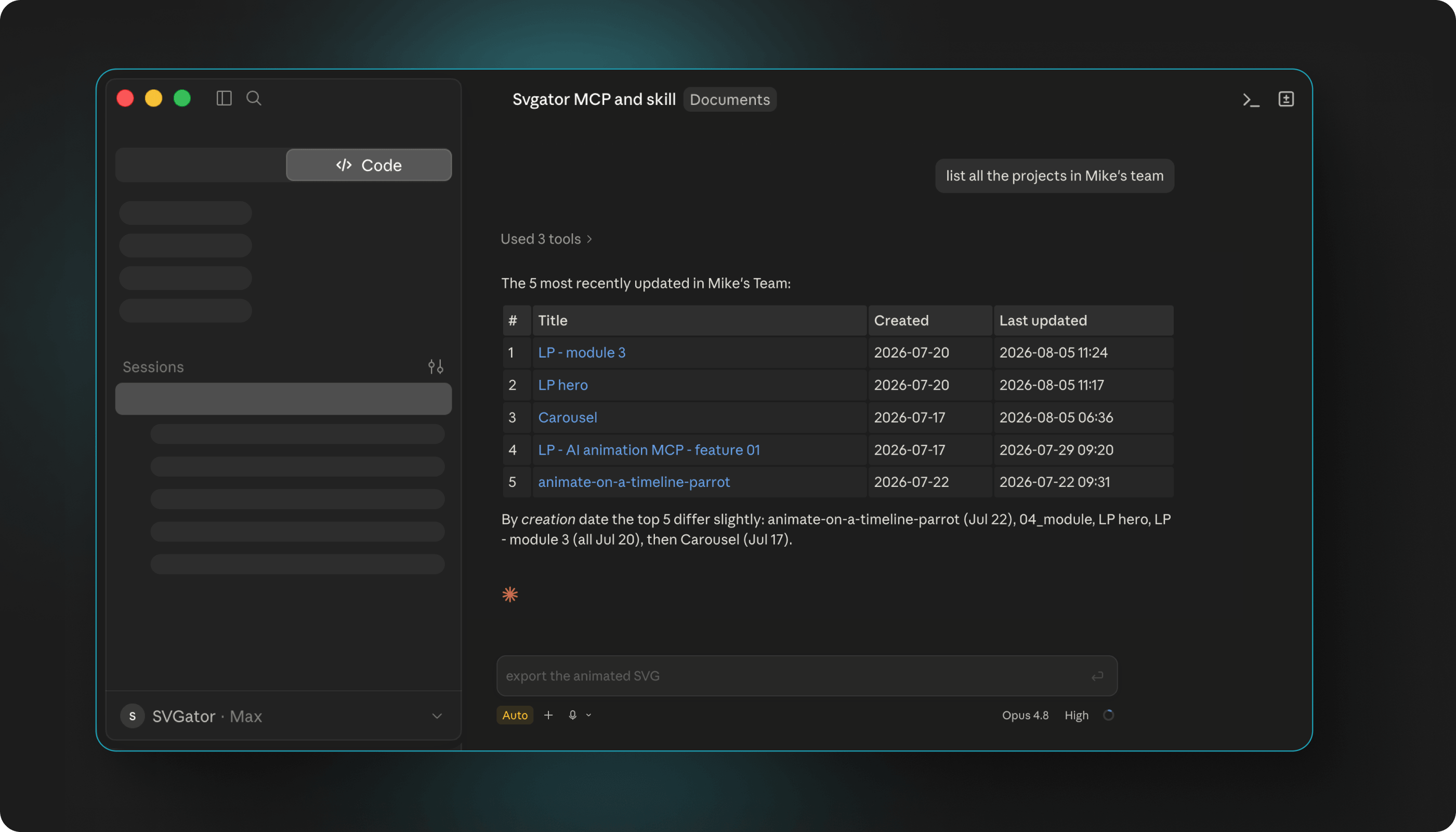Toggle the sidebar panel icon
Viewport: 1456px width, 832px height.
[x=224, y=98]
